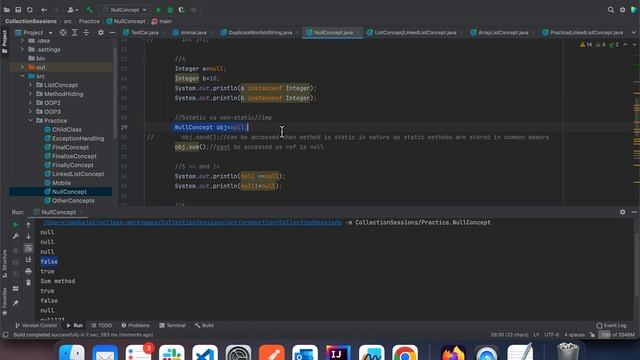Open file icon in main toolbar
Image resolution: width=640 pixels, height=360 pixels.
[x=7, y=10]
